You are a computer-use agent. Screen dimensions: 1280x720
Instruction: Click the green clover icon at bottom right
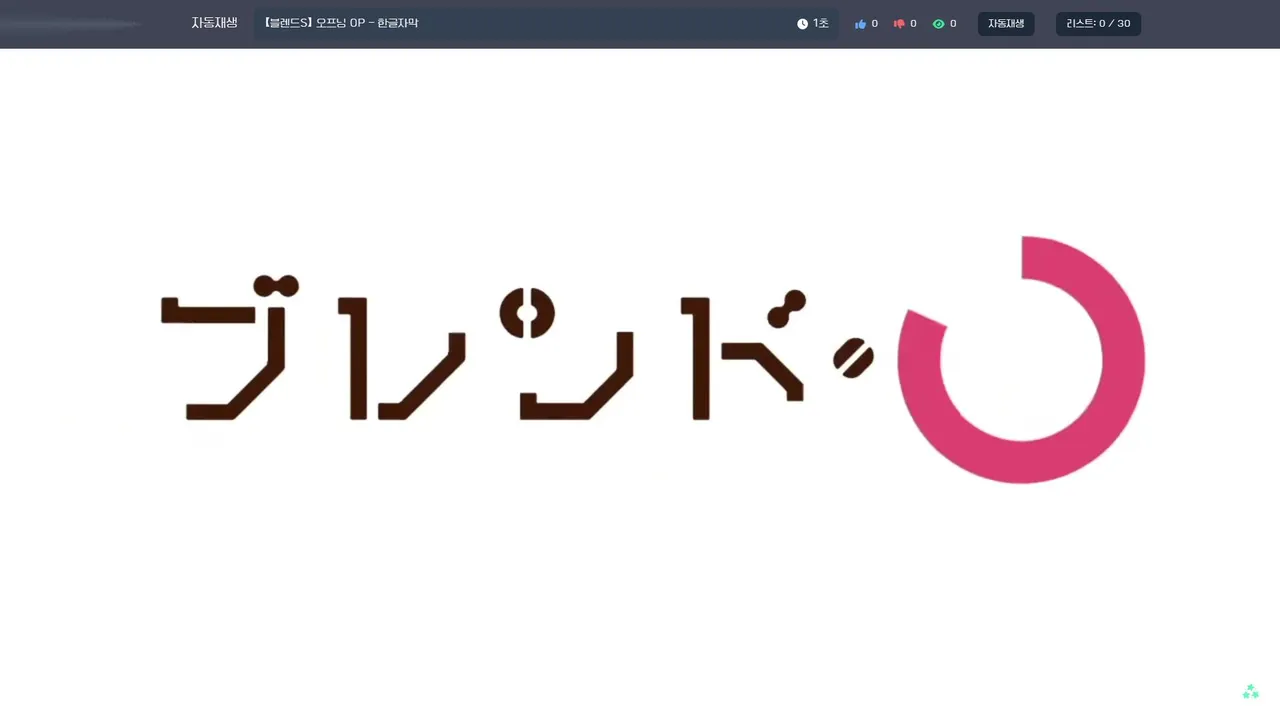tap(1250, 691)
